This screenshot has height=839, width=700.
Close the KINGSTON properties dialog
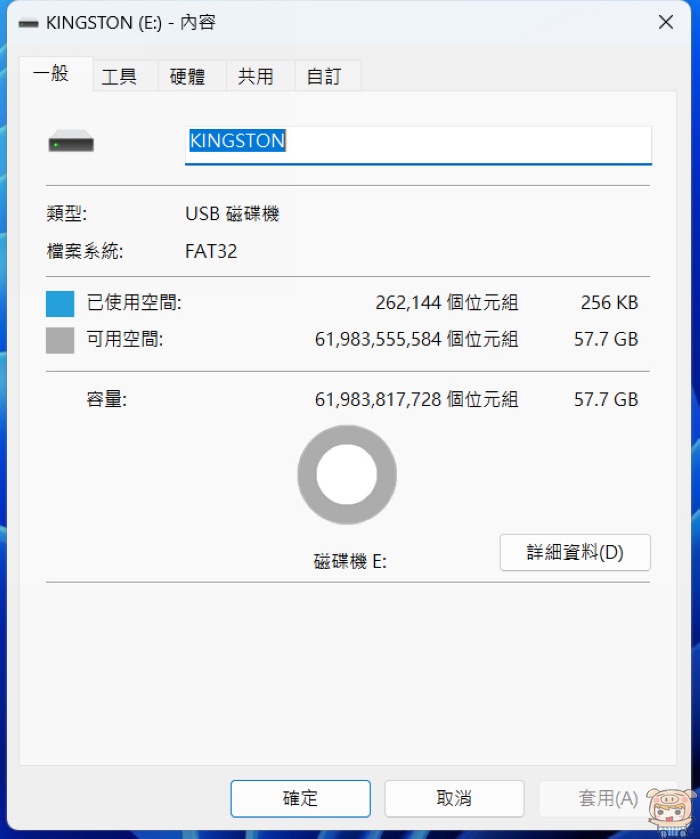(666, 22)
